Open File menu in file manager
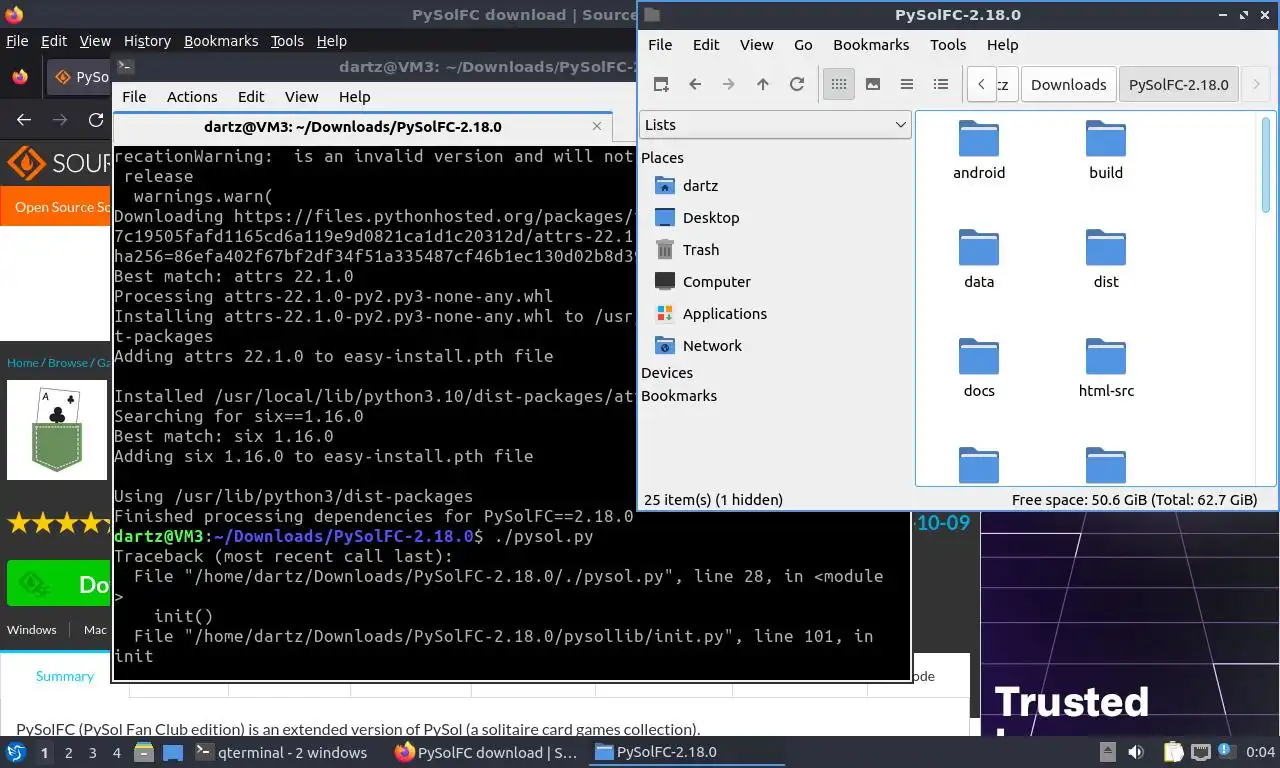Screen dimensions: 1280x768 [x=660, y=44]
